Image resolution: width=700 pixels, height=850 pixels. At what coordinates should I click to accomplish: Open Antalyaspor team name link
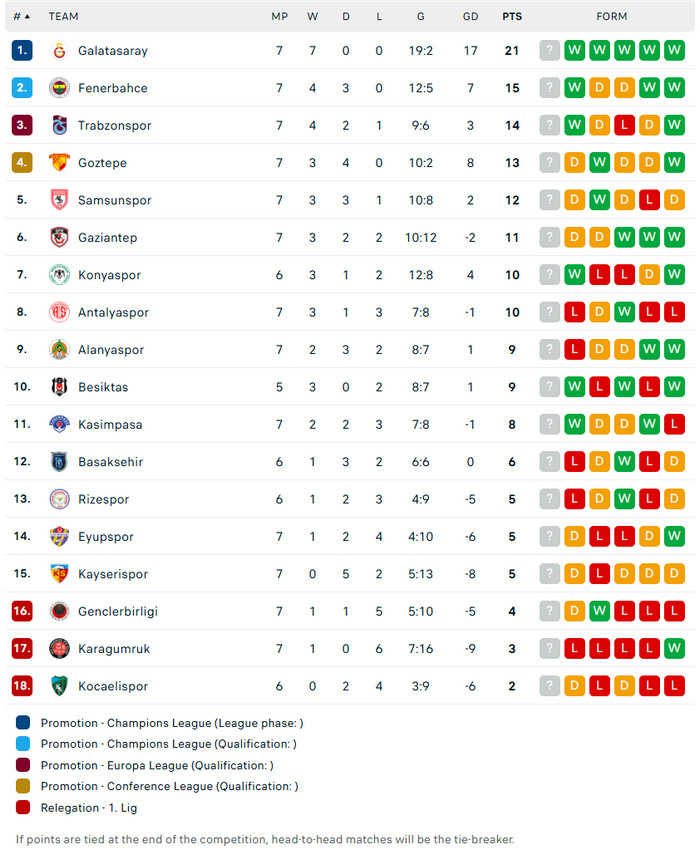coord(113,312)
